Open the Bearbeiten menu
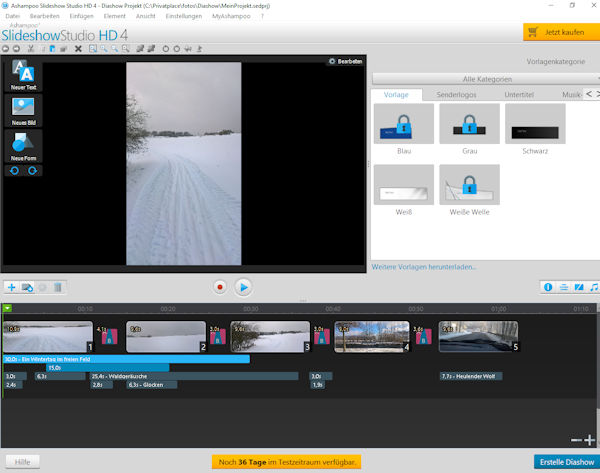Screen dimensions: 600x473 [x=45, y=16]
